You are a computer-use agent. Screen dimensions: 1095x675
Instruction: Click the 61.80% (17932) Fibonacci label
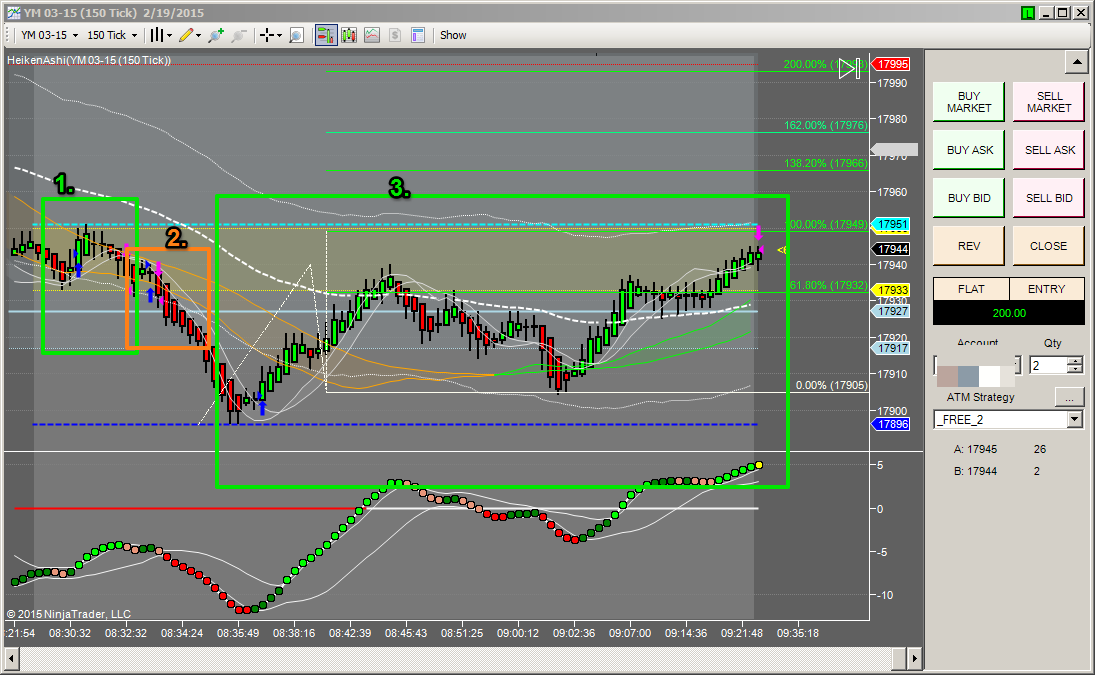[828, 285]
